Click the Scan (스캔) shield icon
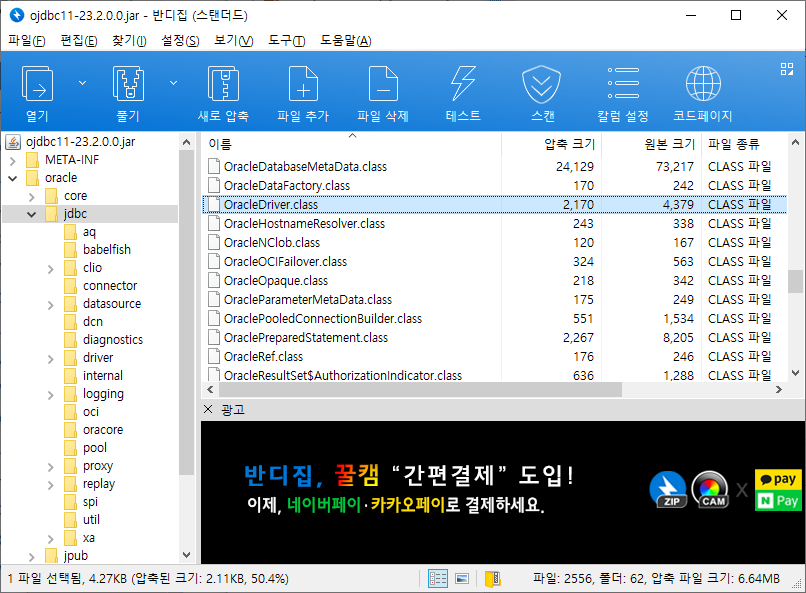Image resolution: width=806 pixels, height=593 pixels. 541,84
